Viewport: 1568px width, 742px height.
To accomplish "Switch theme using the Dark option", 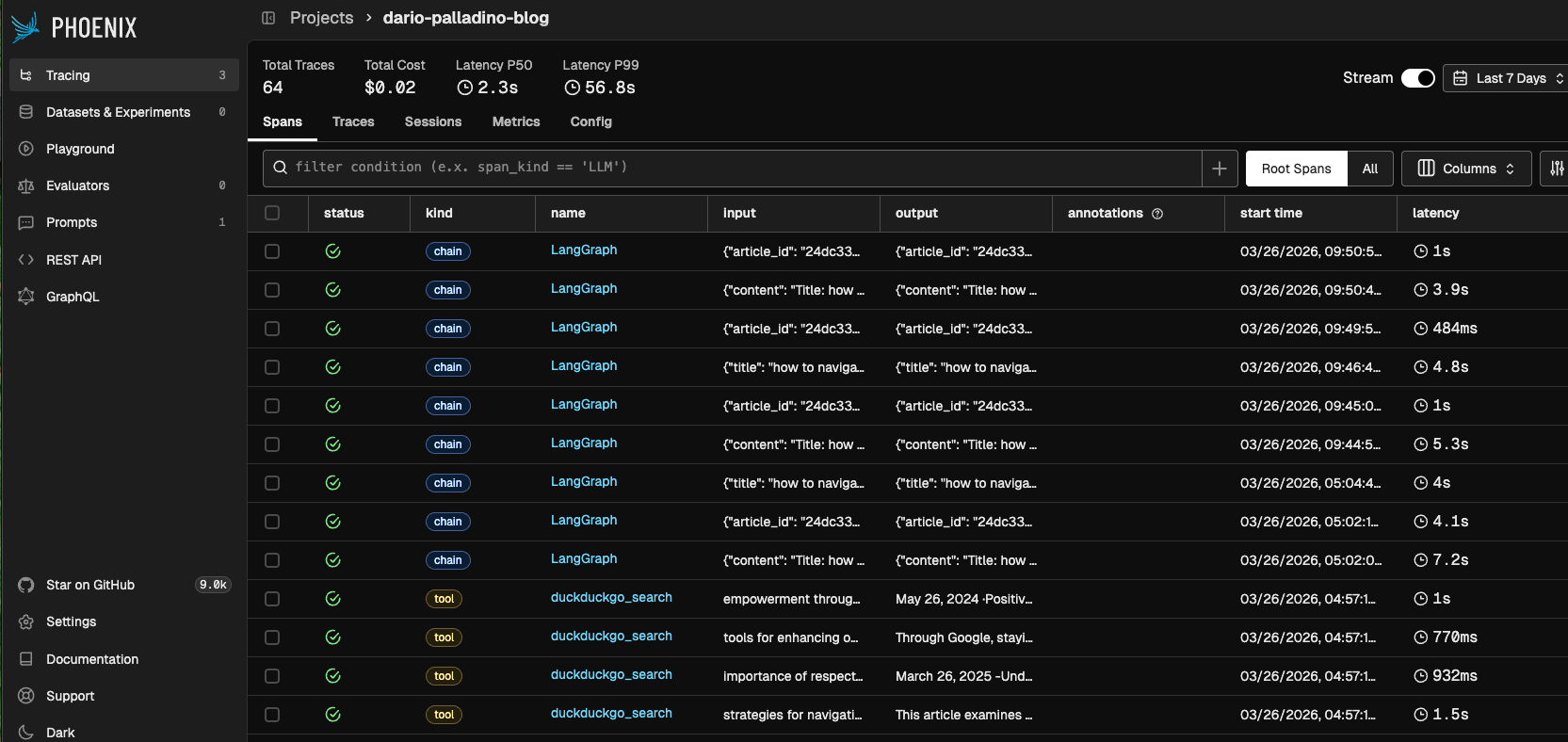I will [x=60, y=733].
